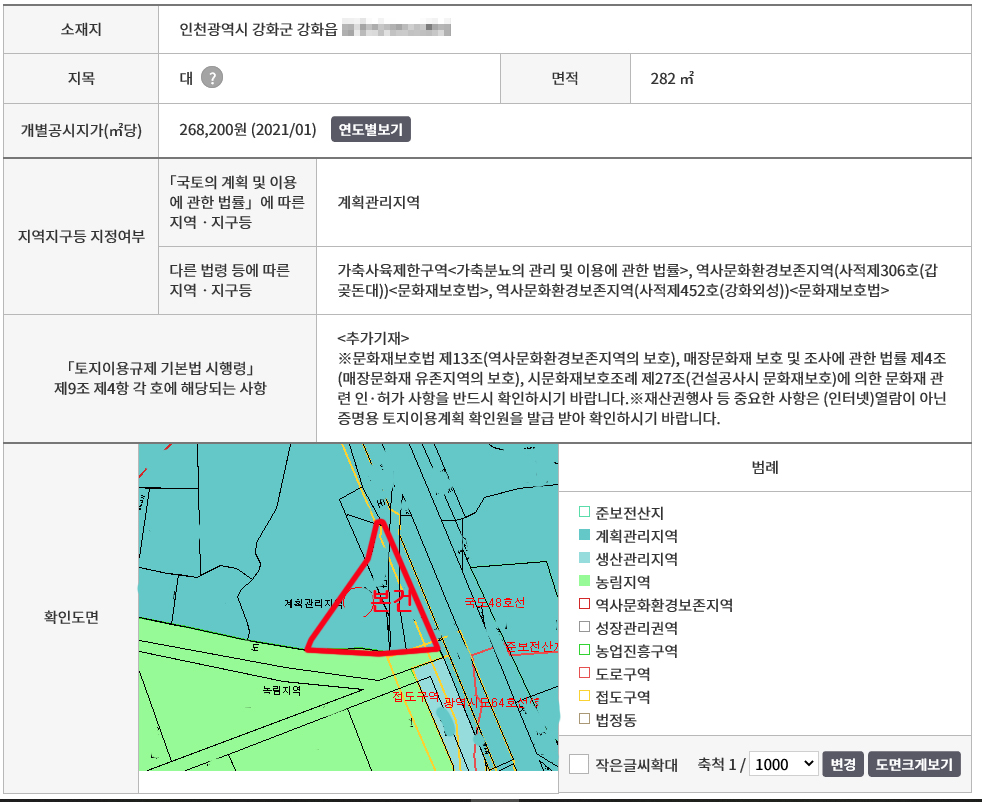
Task: Click the 도로구역 legend box
Action: pyautogui.click(x=585, y=674)
